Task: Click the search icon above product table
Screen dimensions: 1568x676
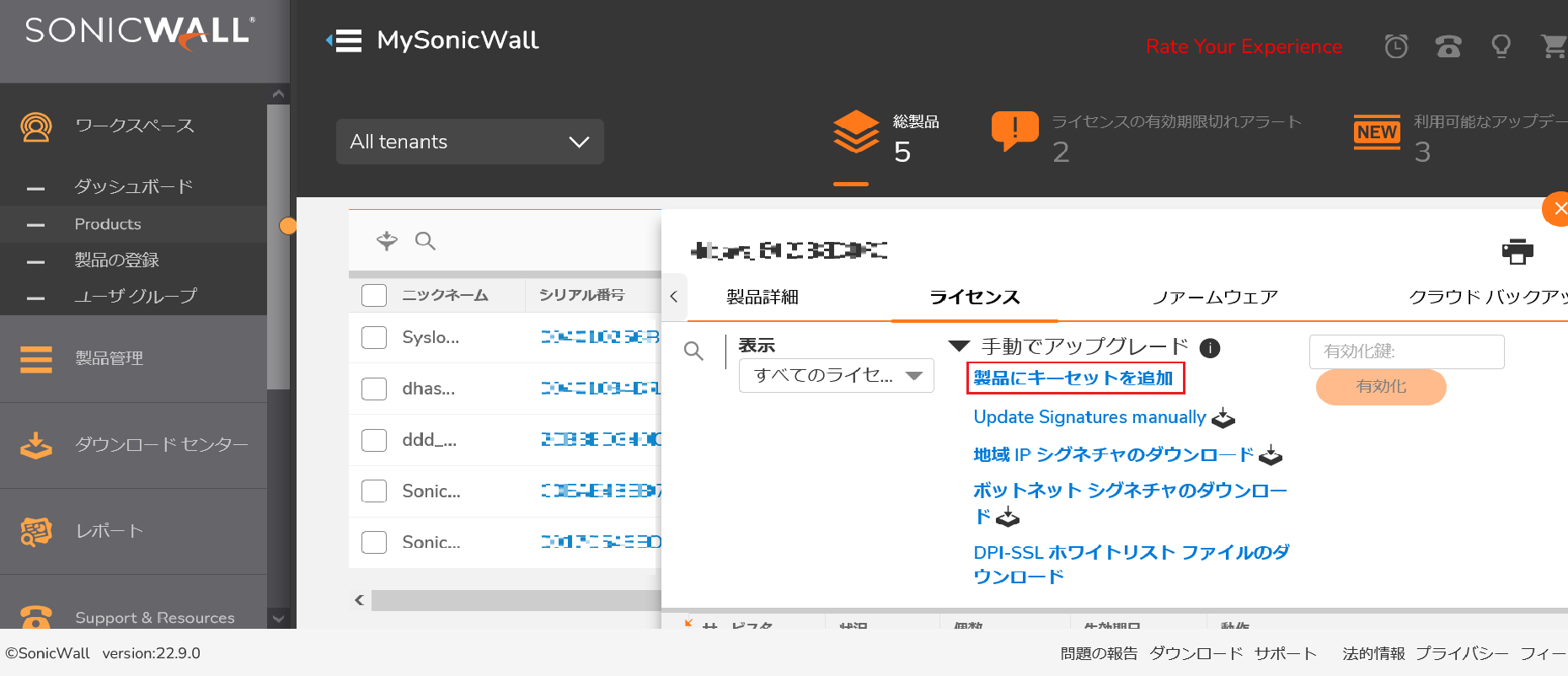Action: (425, 241)
